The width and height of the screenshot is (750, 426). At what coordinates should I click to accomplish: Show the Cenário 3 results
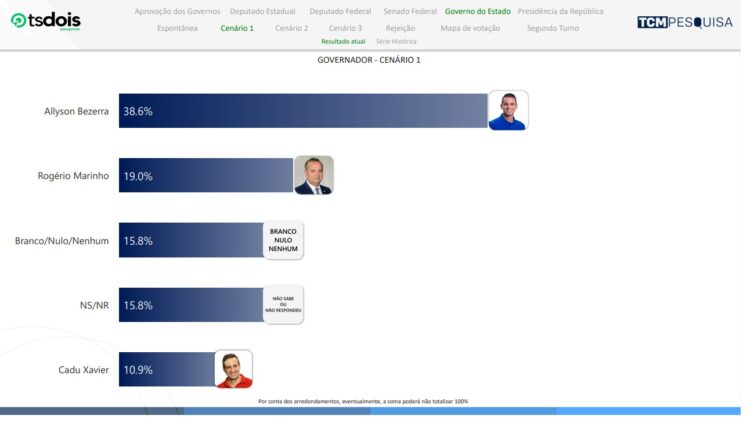click(x=345, y=28)
